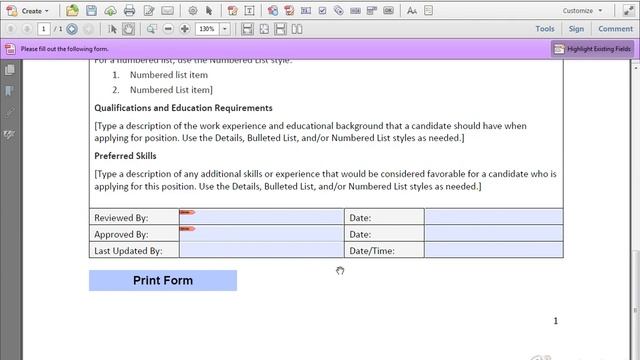Open the Page Thumbnails sidebar panel
This screenshot has height=360, width=640.
9,70
